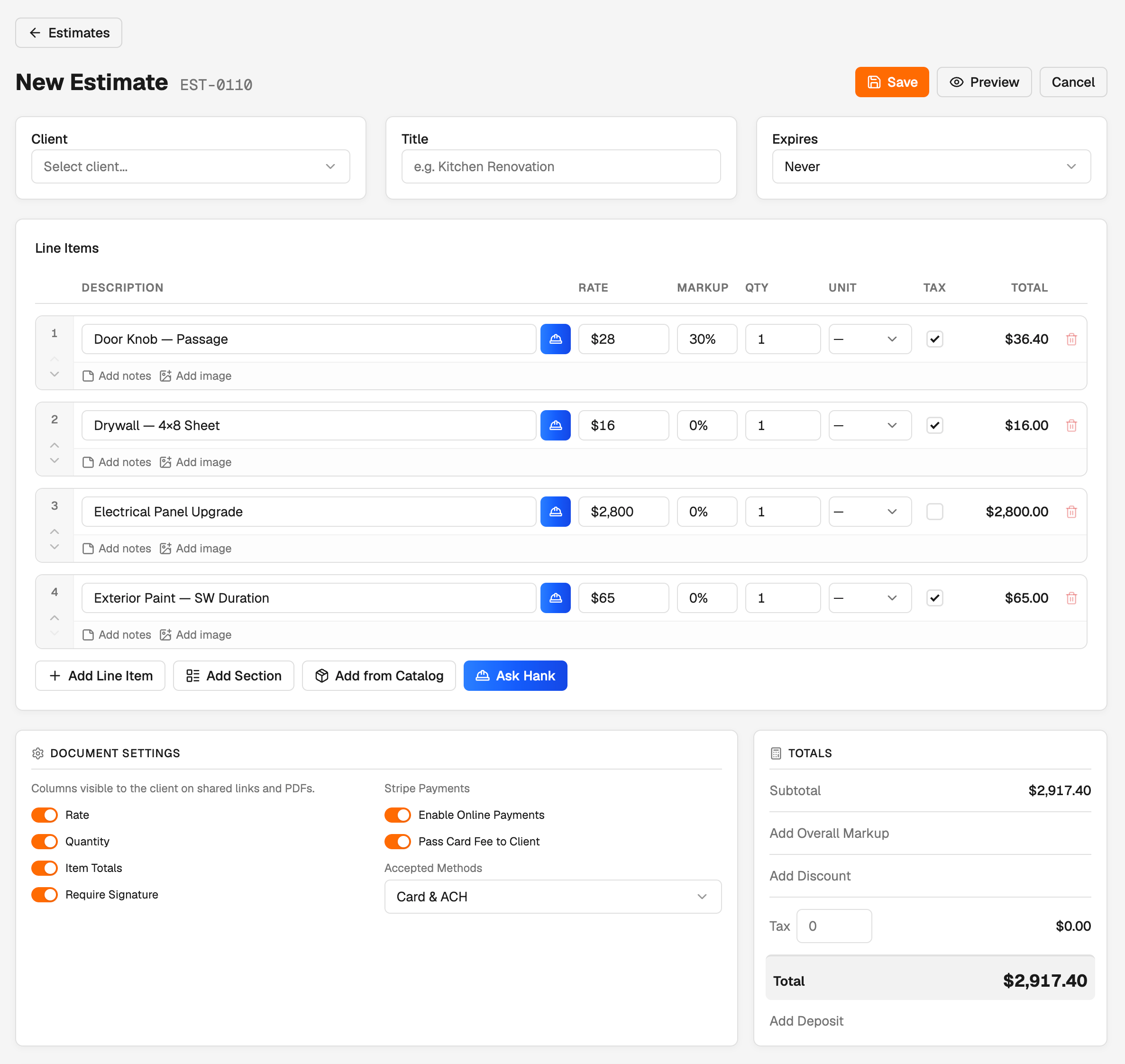
Task: Open the Select client dropdown
Action: coord(191,167)
